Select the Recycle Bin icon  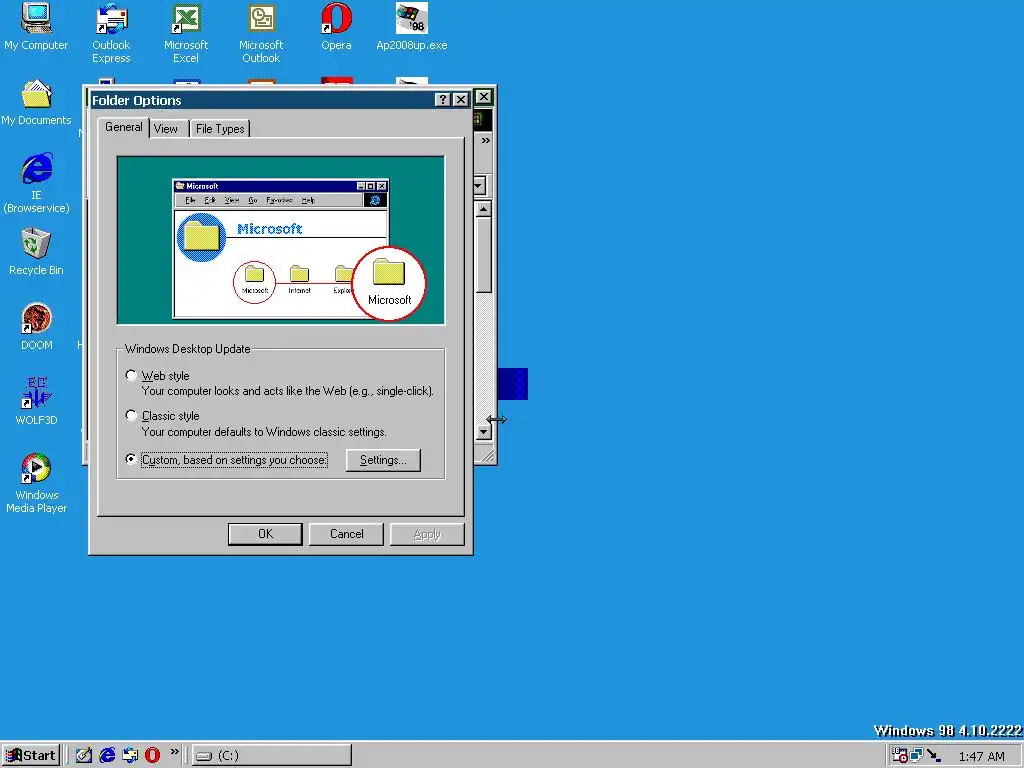[36, 251]
